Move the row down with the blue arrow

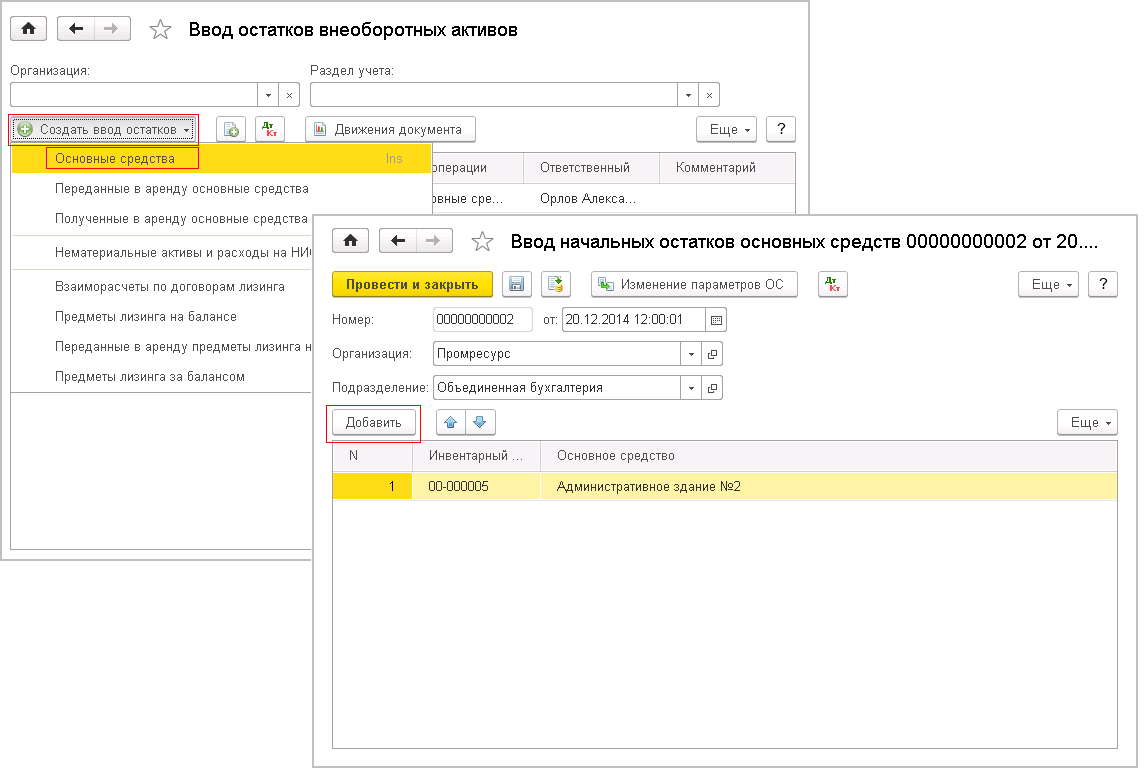point(480,423)
